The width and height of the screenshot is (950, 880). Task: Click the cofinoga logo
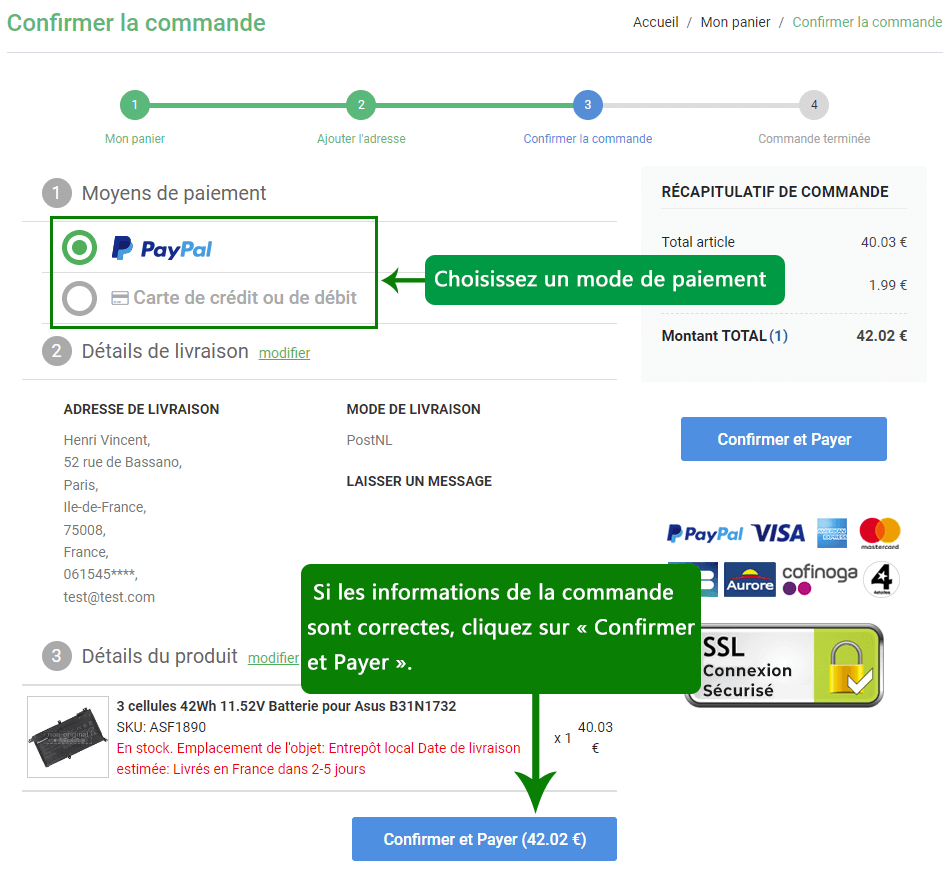pos(820,579)
